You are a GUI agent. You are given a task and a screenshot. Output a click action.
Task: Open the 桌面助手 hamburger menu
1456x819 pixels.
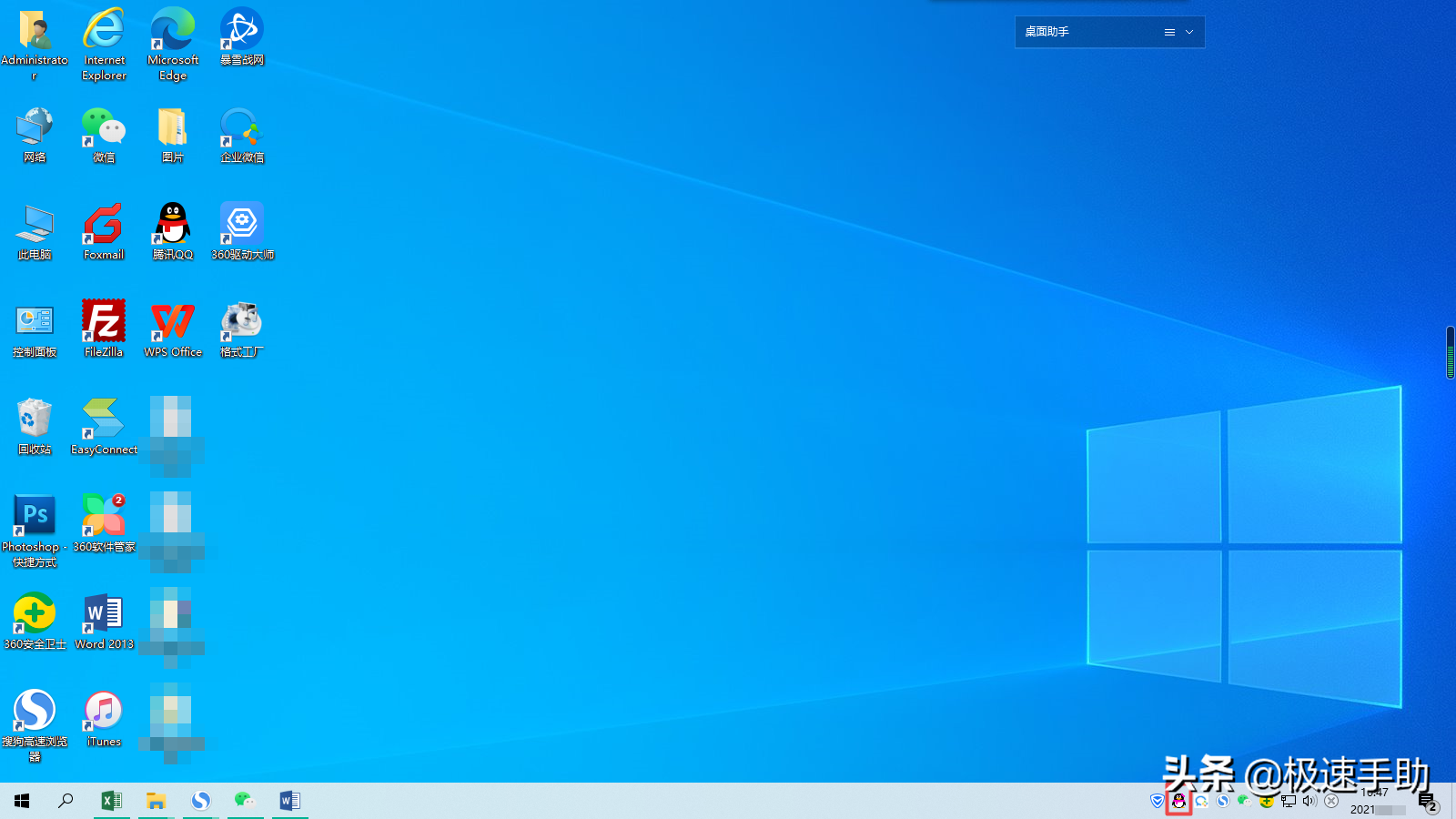pyautogui.click(x=1169, y=32)
